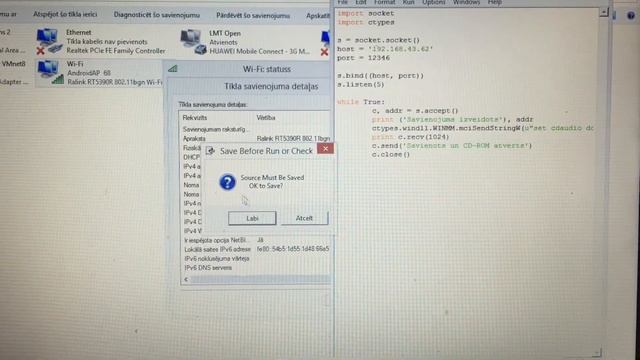The image size is (640, 360).
Task: Click the VMnet8 adapter label
Action: point(13,64)
